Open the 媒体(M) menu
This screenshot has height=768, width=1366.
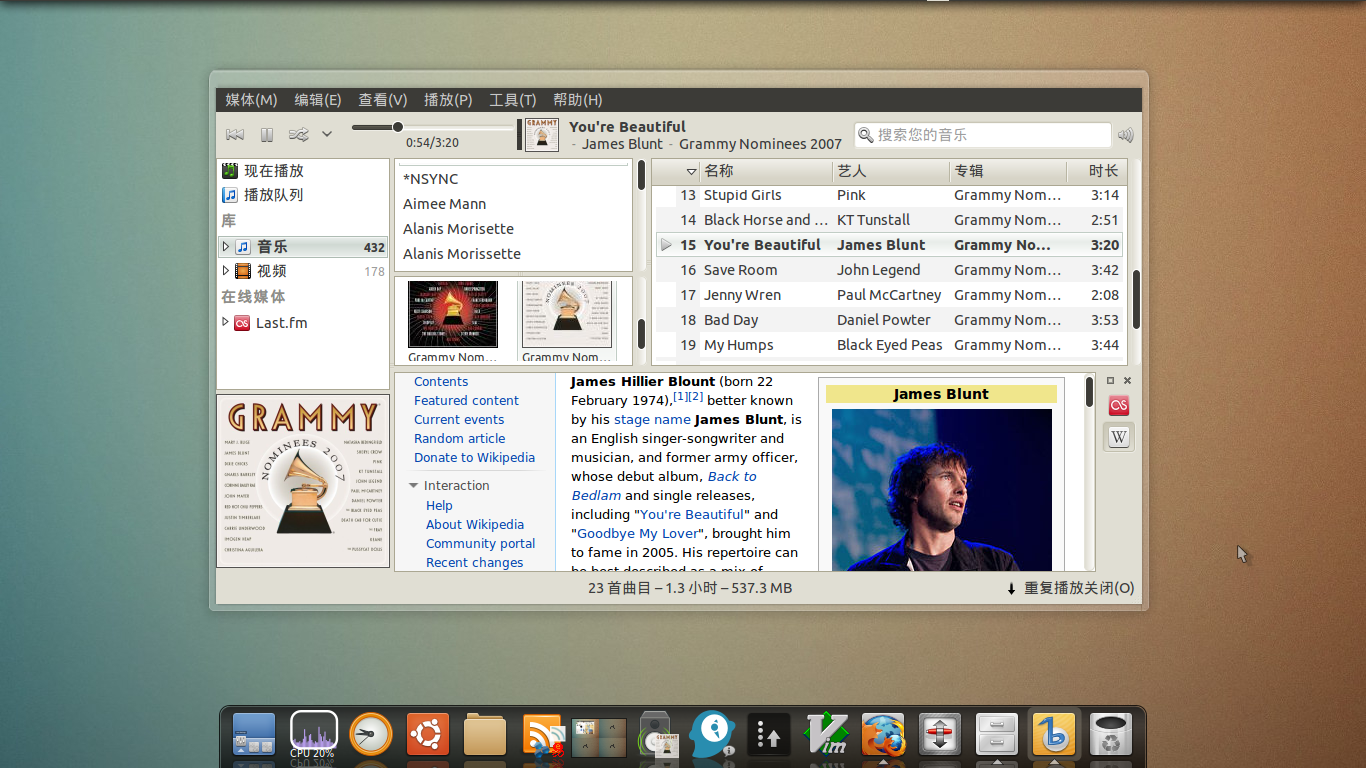point(251,100)
